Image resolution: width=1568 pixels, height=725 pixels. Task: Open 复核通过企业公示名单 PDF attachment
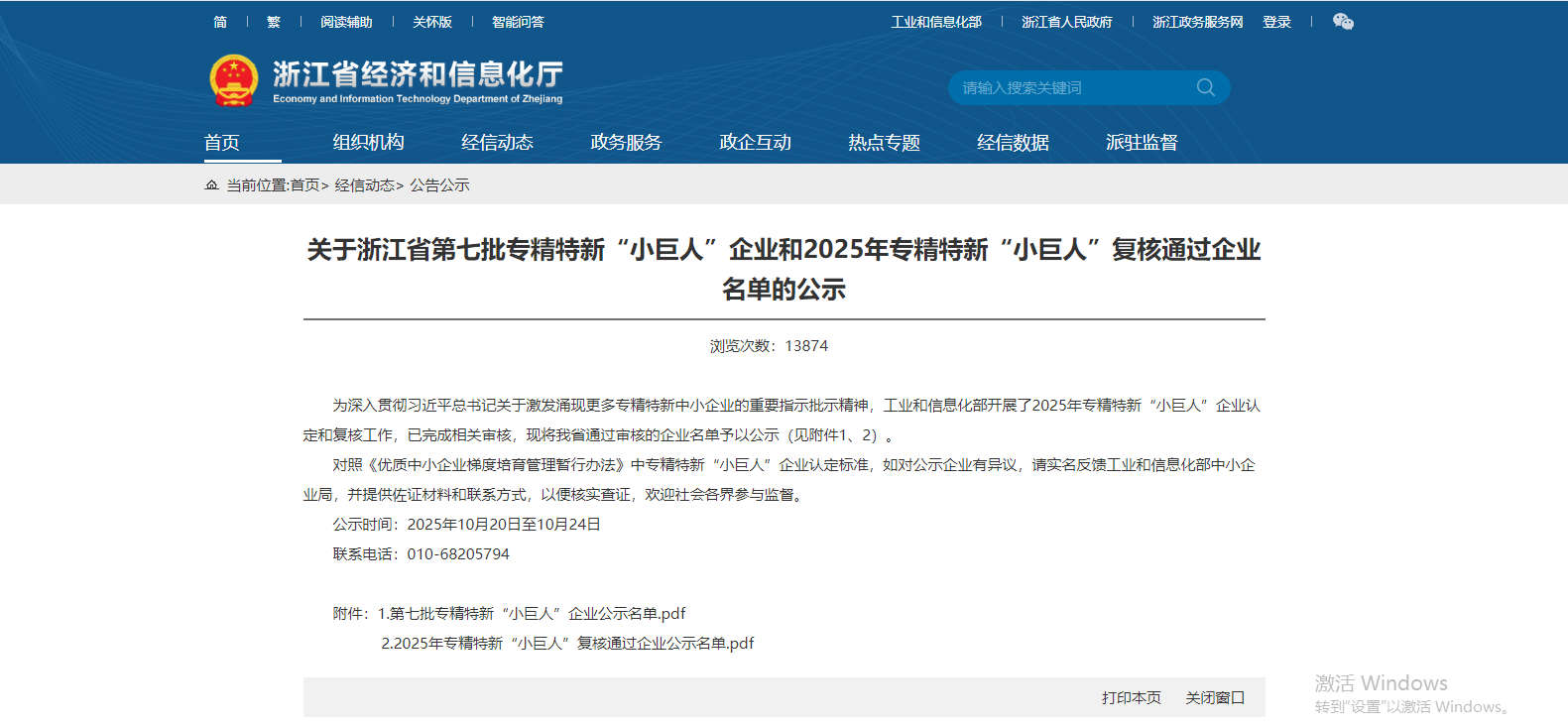click(x=567, y=644)
